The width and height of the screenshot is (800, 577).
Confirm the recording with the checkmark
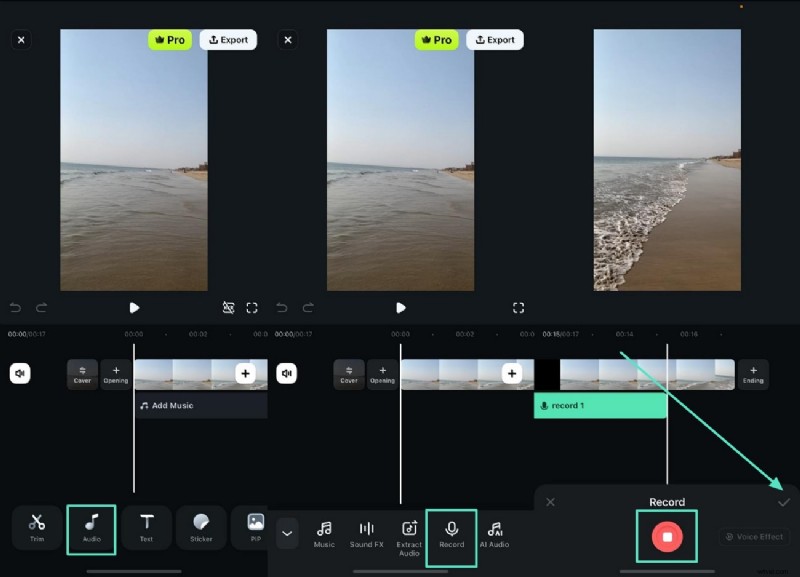click(x=785, y=503)
